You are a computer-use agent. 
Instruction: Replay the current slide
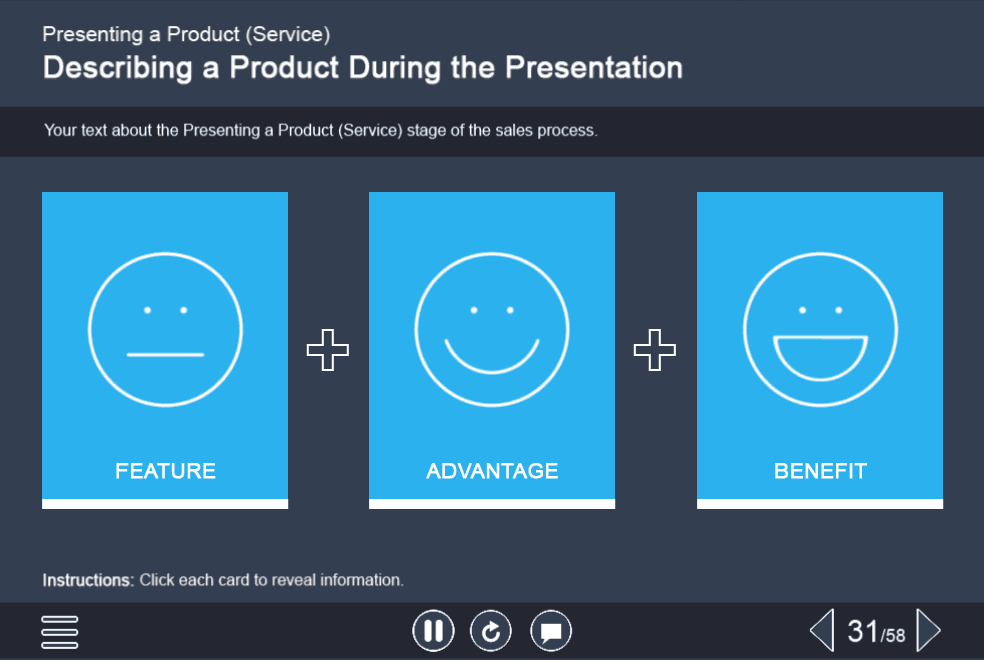(491, 631)
